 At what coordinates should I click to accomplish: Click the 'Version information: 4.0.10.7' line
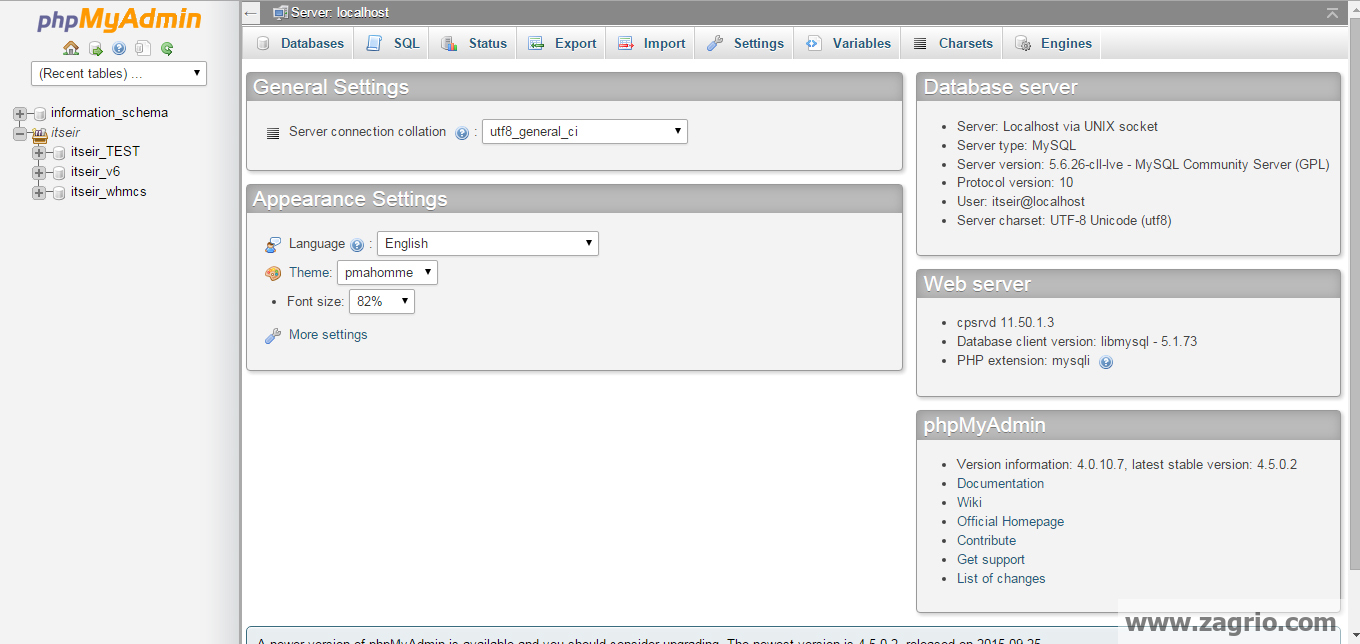tap(1127, 464)
